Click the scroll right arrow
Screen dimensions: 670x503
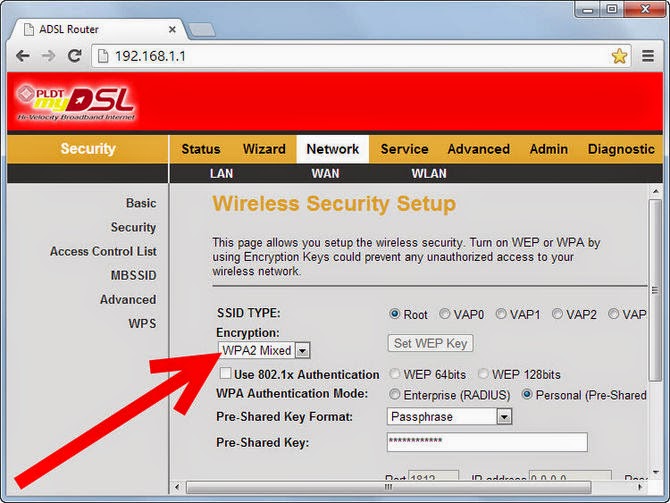pyautogui.click(x=640, y=487)
